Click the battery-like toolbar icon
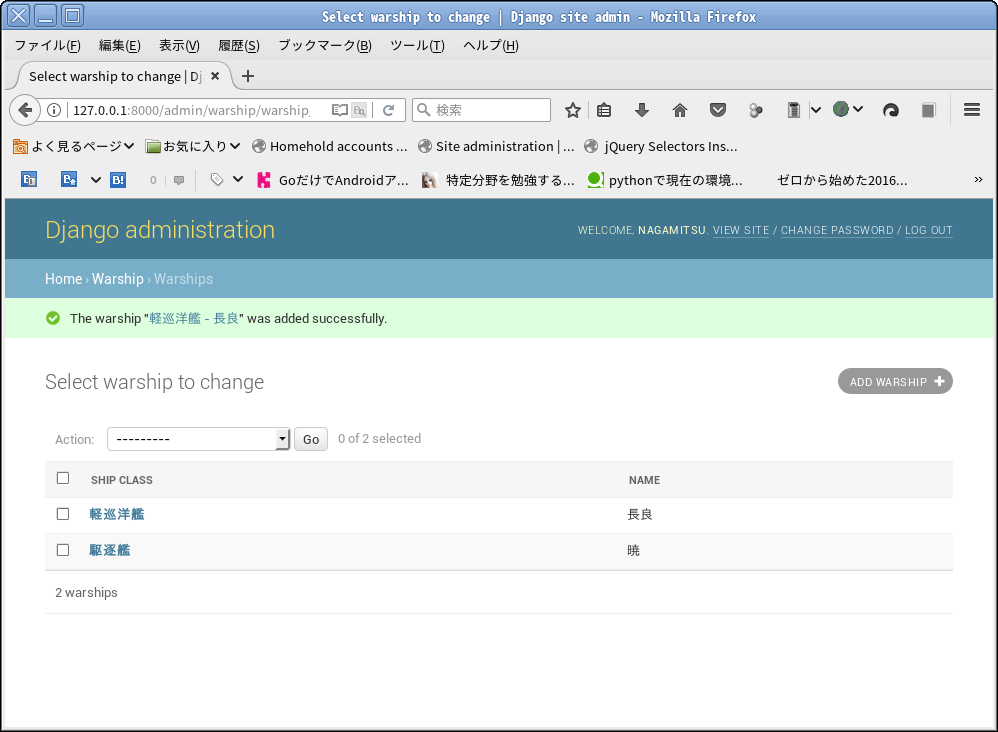998x732 pixels. click(x=793, y=110)
